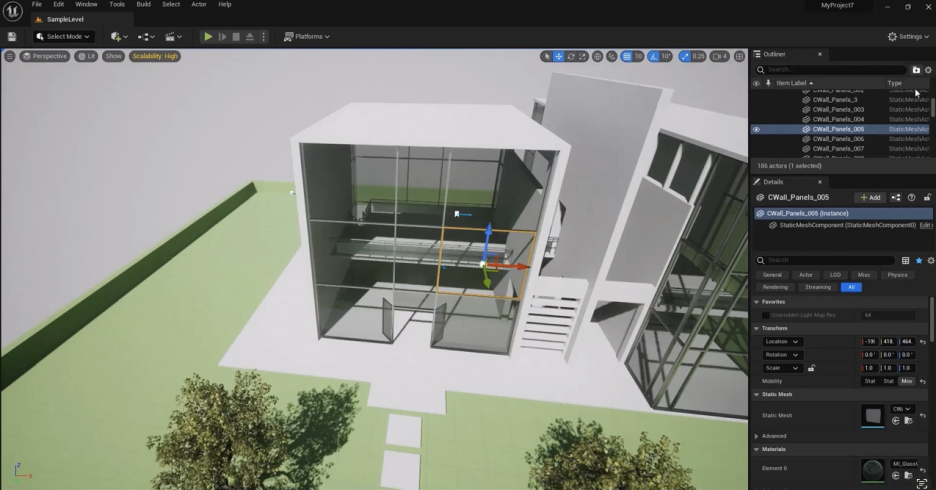Sort the Outliner by Item Label column
The width and height of the screenshot is (936, 490).
coord(795,83)
